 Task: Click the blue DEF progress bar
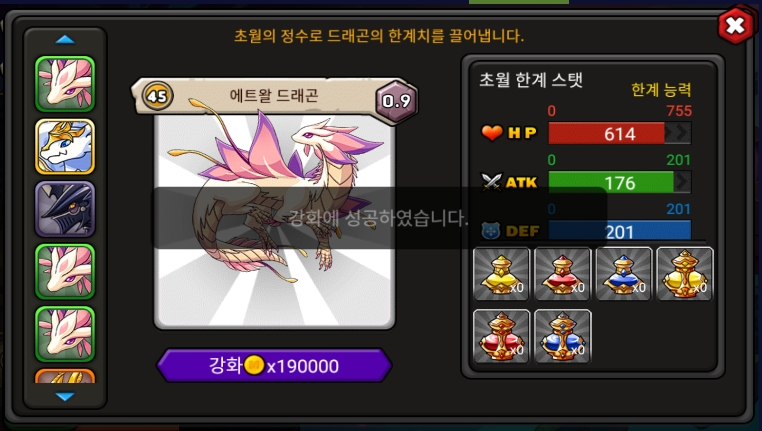[620, 230]
